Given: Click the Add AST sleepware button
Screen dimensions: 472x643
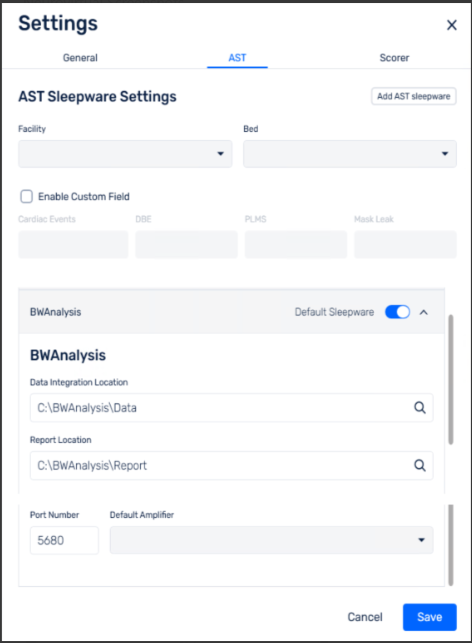Looking at the screenshot, I should point(414,96).
